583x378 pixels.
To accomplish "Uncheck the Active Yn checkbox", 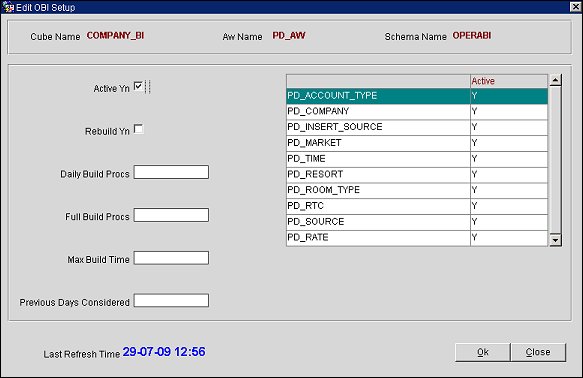I will point(138,86).
